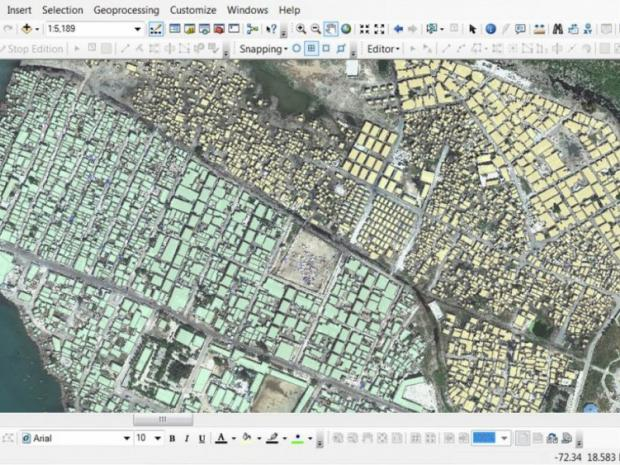Open the Editor dropdown menu

(383, 49)
